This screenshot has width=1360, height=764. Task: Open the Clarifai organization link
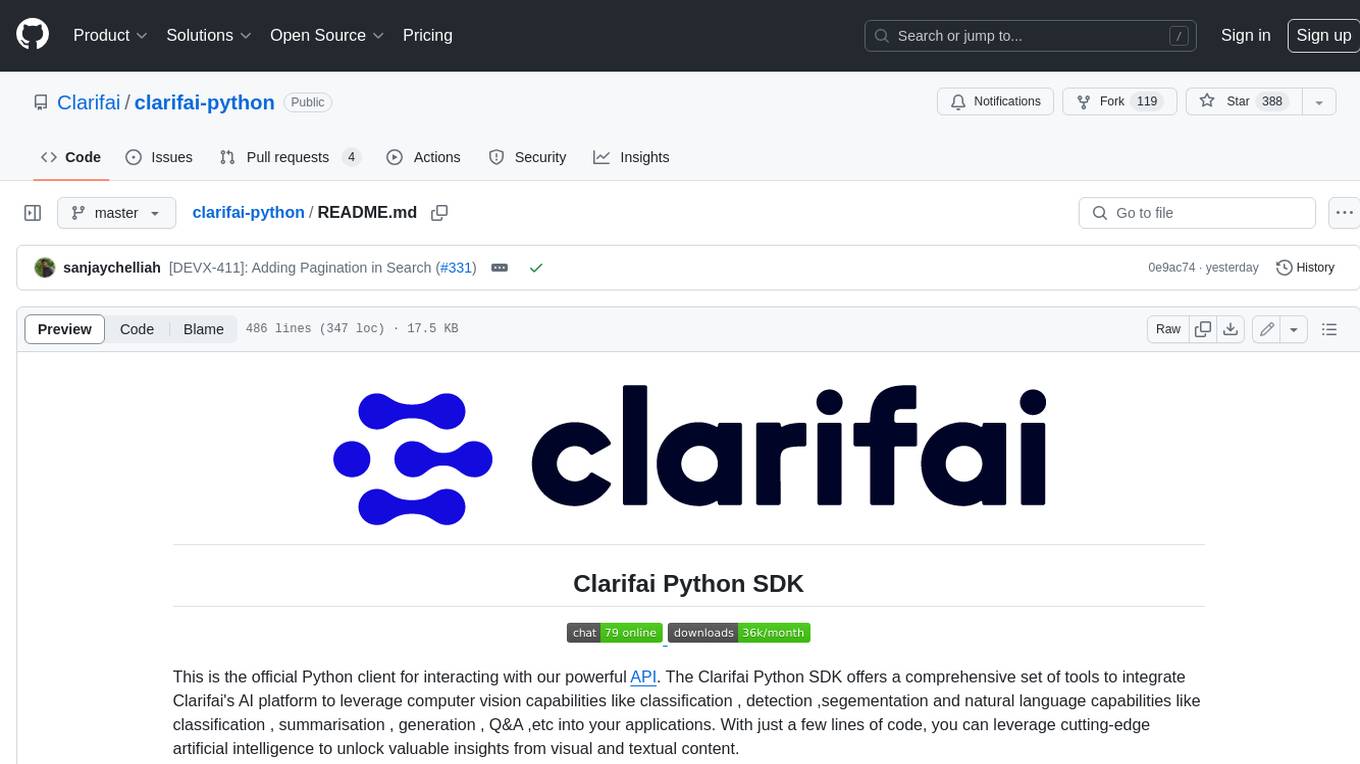click(88, 102)
